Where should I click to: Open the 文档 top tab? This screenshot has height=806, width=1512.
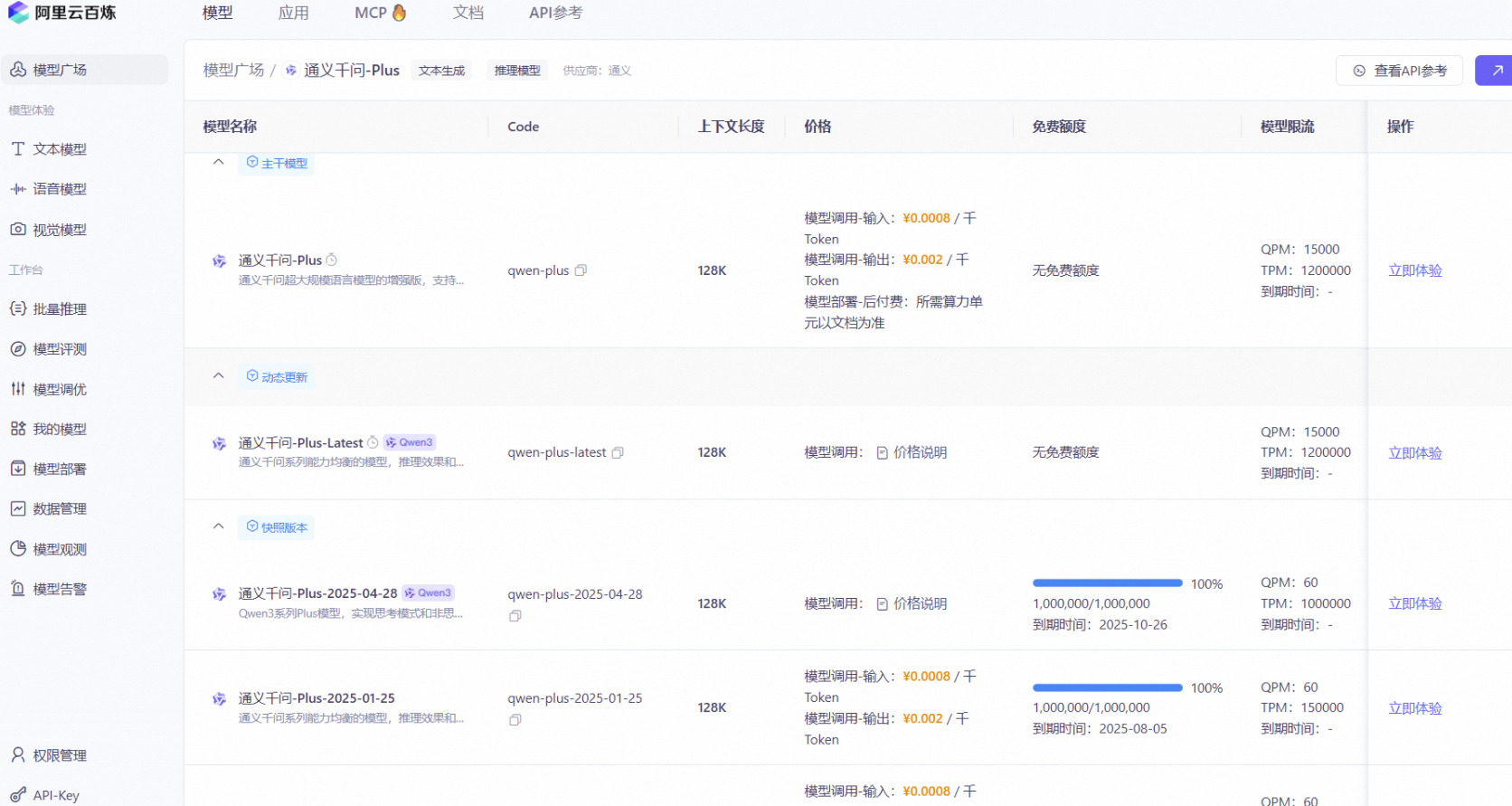(x=468, y=13)
